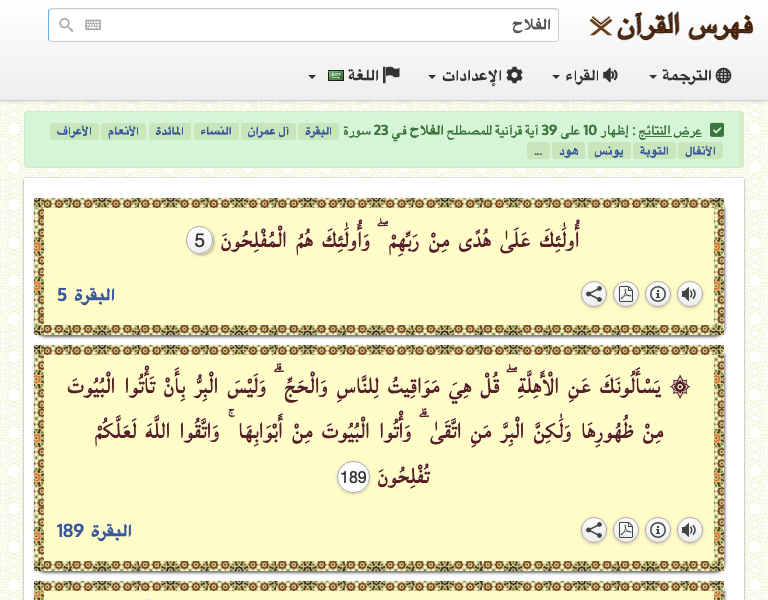Export Al-Baqarah verse 189 as PDF
Viewport: 768px width, 600px height.
626,530
